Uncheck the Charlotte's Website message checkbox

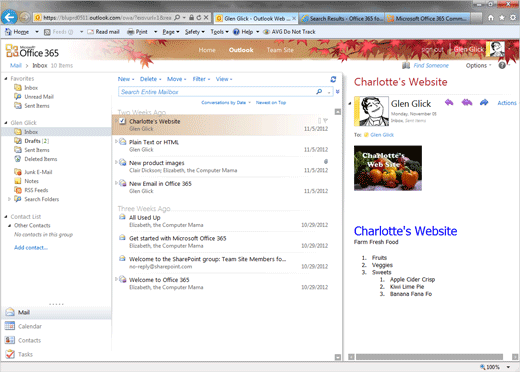click(122, 121)
